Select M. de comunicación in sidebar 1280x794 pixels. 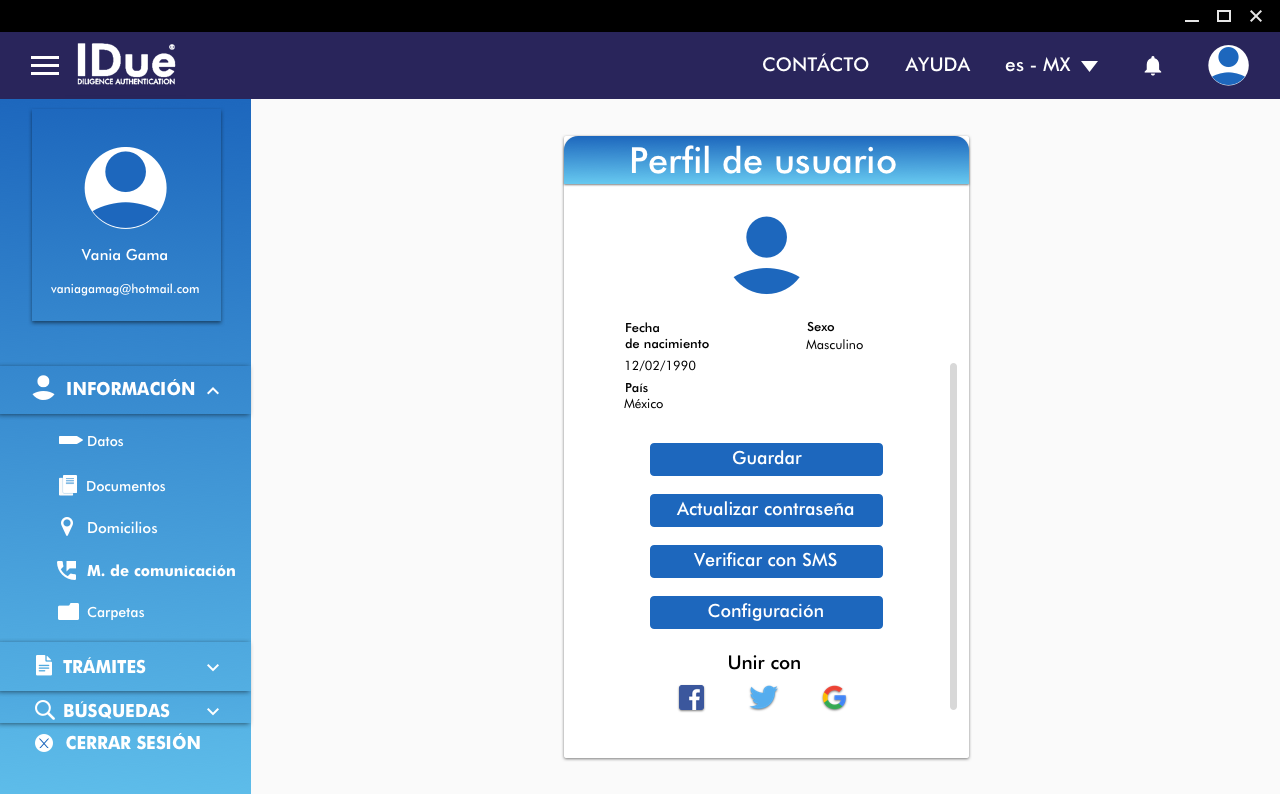pyautogui.click(x=160, y=571)
